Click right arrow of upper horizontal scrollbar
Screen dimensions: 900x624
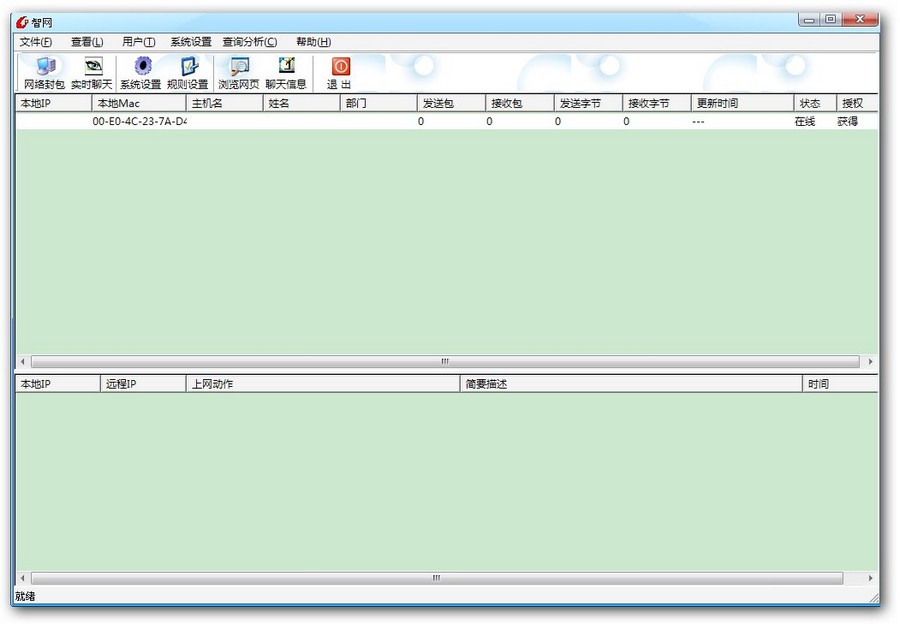[871, 362]
